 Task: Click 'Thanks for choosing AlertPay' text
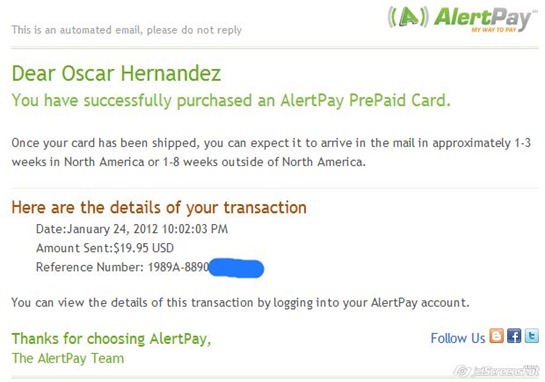pos(111,339)
